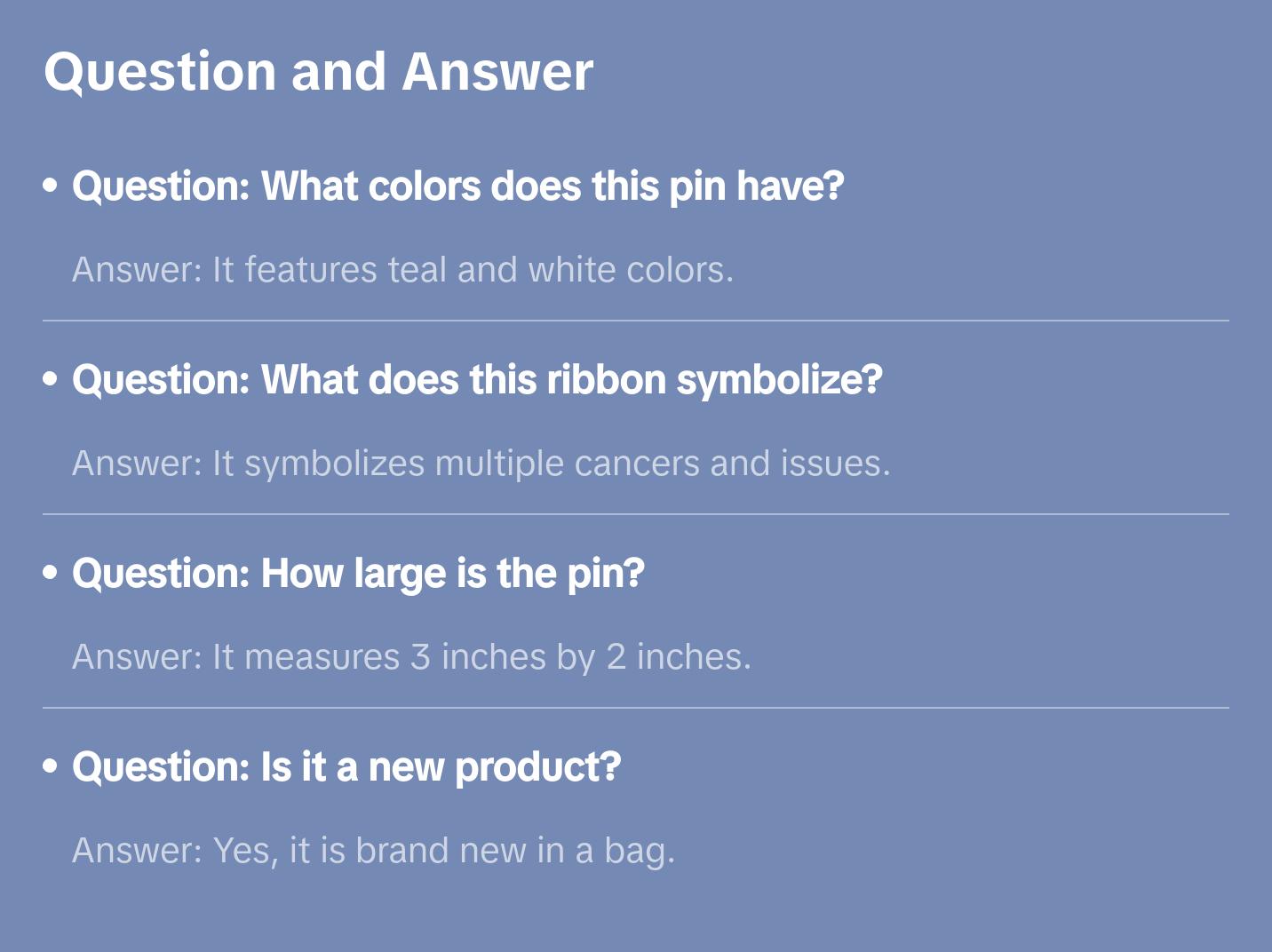Select the multiple cancers and issues answer

(481, 464)
